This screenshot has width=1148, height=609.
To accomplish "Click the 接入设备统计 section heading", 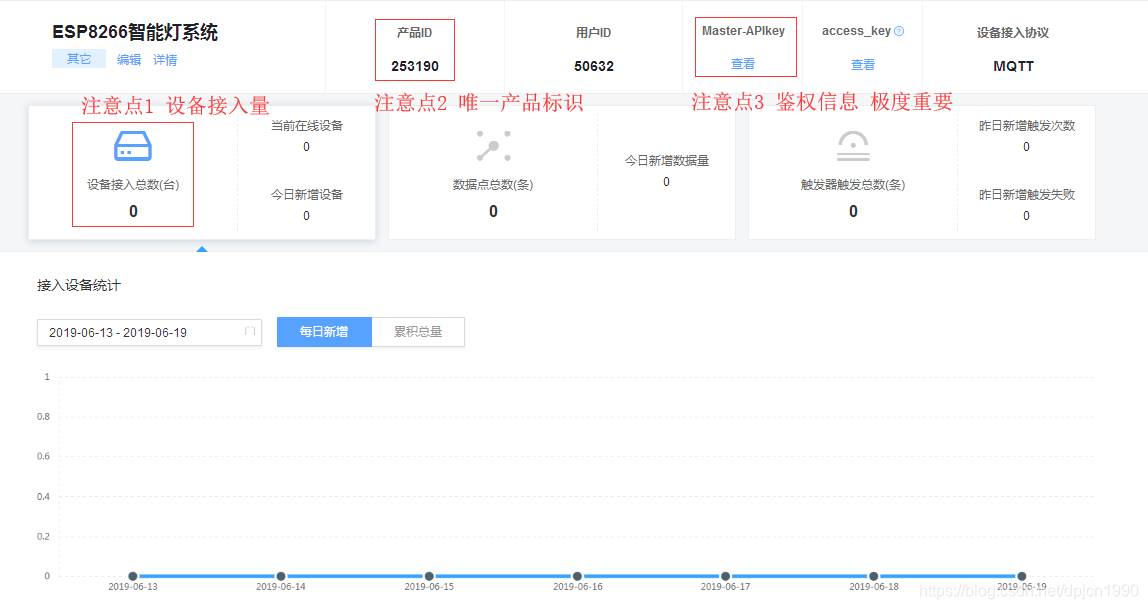I will [x=78, y=285].
